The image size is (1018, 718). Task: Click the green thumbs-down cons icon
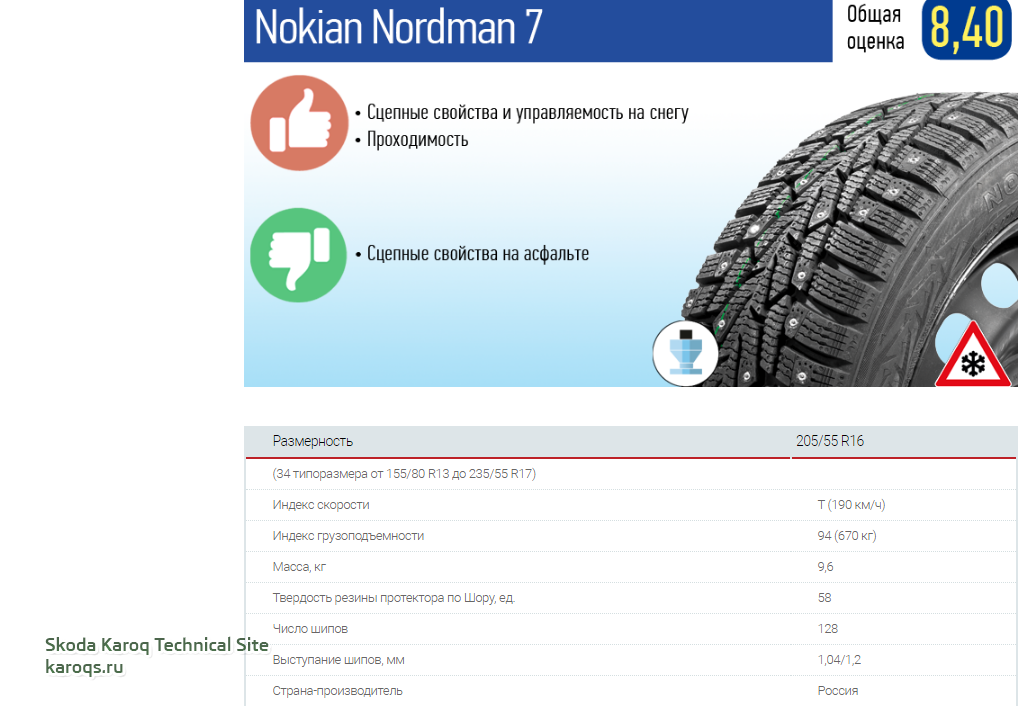tap(299, 255)
